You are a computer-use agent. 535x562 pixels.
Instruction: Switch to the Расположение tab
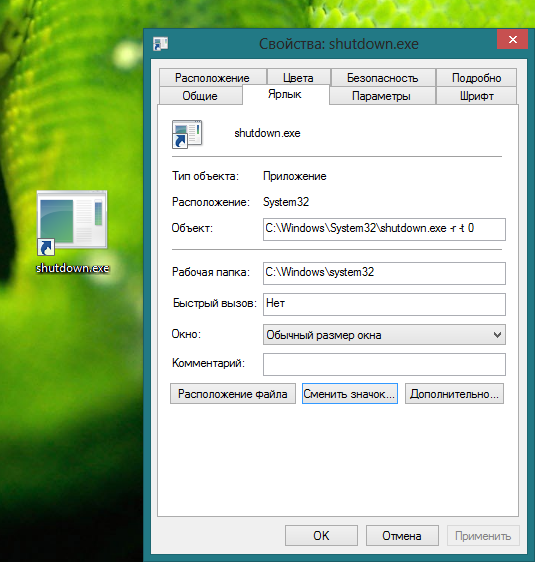pos(212,77)
